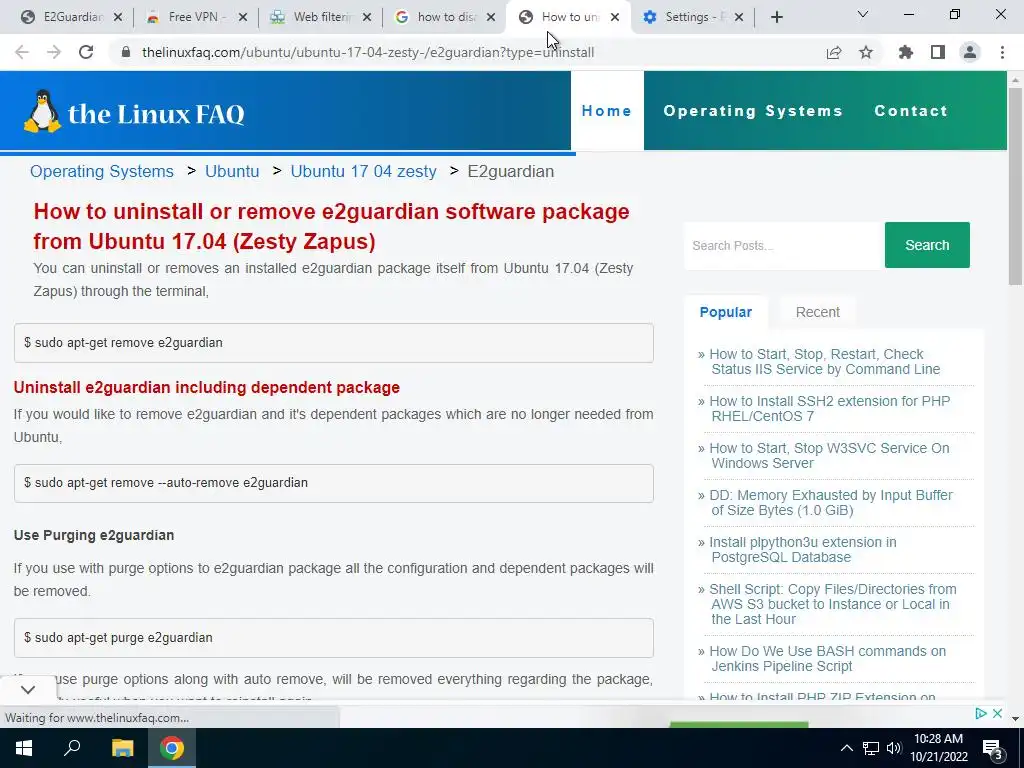Click the browser back arrow
1024x768 pixels.
[x=22, y=52]
